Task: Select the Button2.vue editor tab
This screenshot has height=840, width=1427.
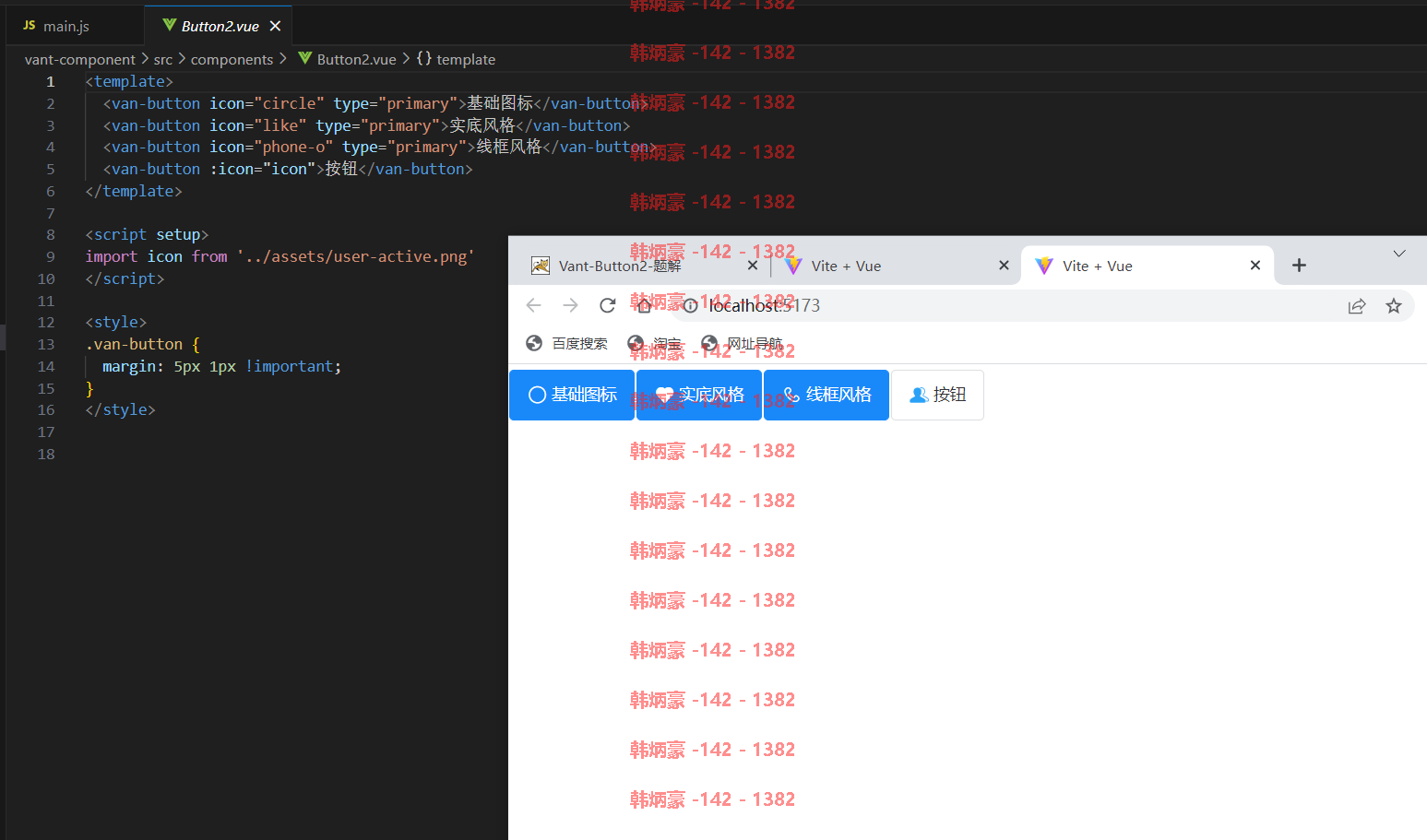Action: point(220,26)
